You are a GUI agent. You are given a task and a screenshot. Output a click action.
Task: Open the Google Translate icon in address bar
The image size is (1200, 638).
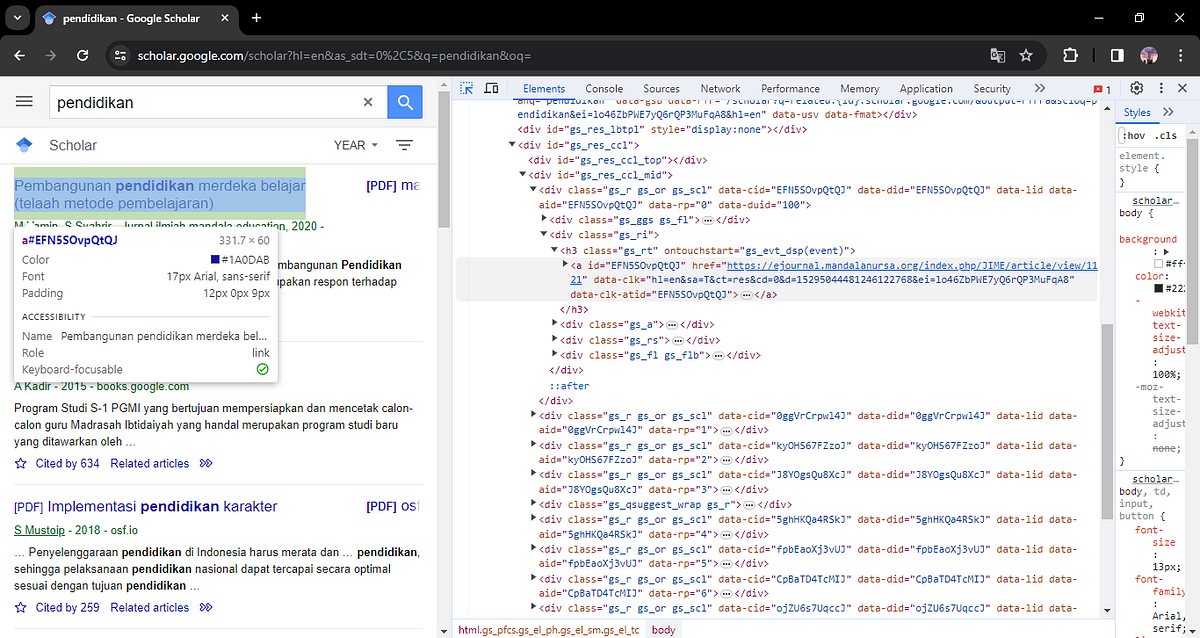(997, 56)
